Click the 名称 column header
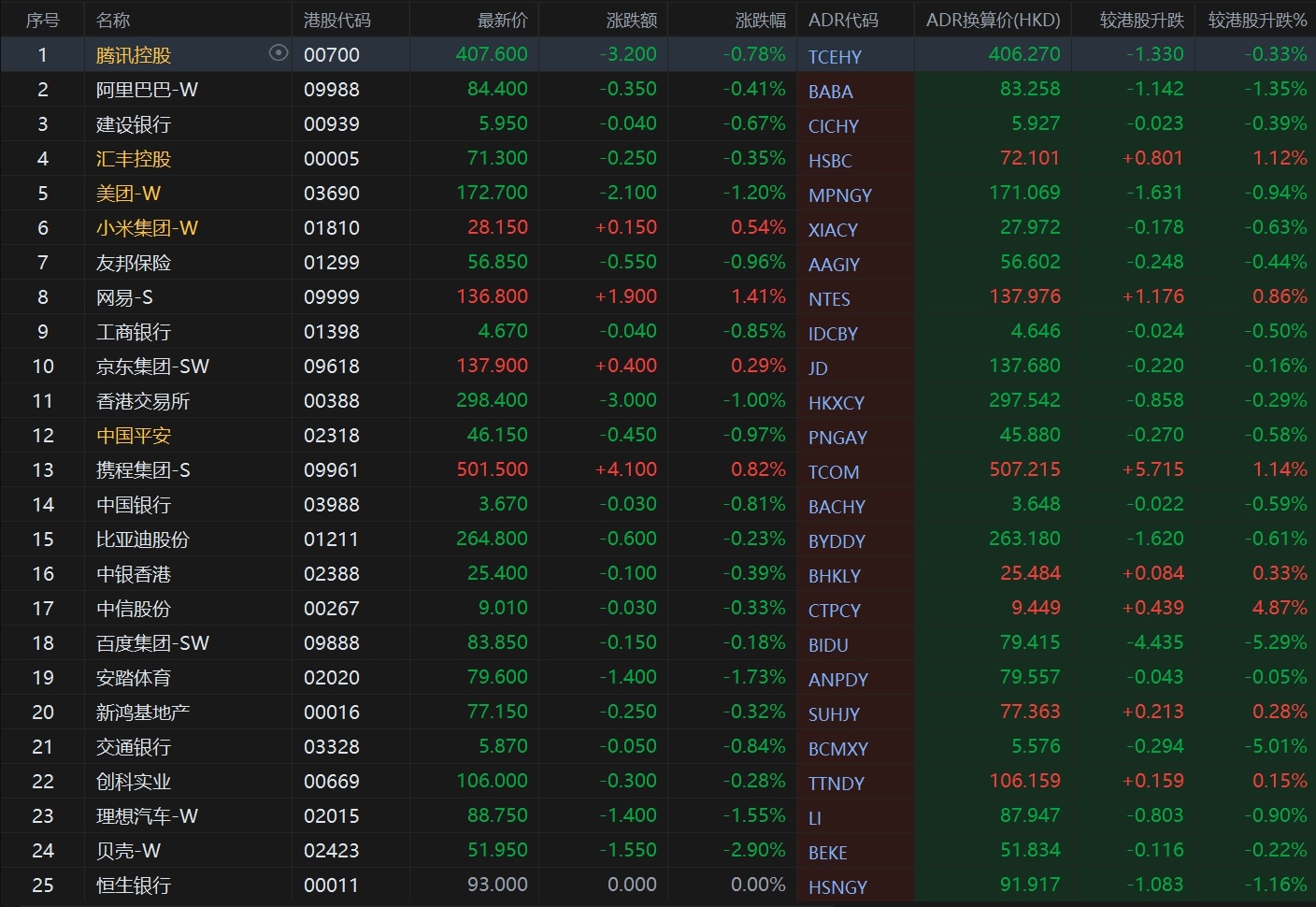Image resolution: width=1316 pixels, height=907 pixels. [x=113, y=20]
